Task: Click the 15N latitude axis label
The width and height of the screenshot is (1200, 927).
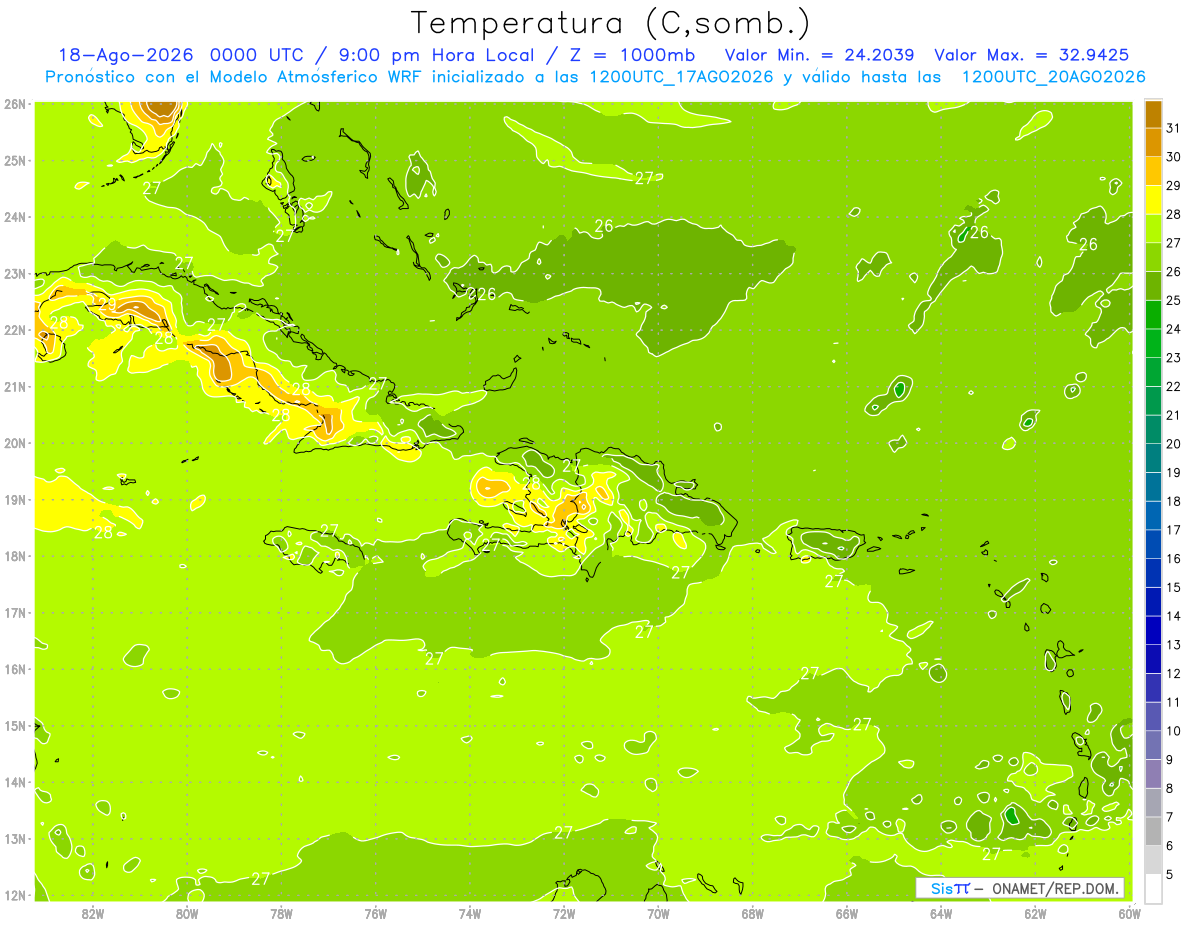Action: pos(15,725)
